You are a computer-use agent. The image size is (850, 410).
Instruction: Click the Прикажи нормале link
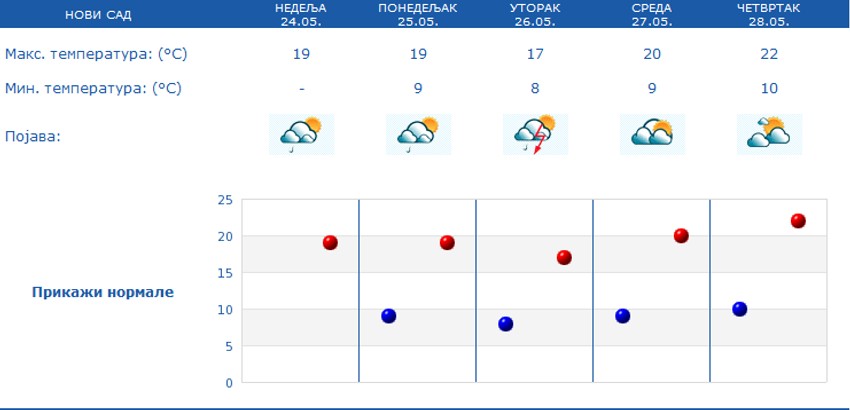click(x=103, y=292)
